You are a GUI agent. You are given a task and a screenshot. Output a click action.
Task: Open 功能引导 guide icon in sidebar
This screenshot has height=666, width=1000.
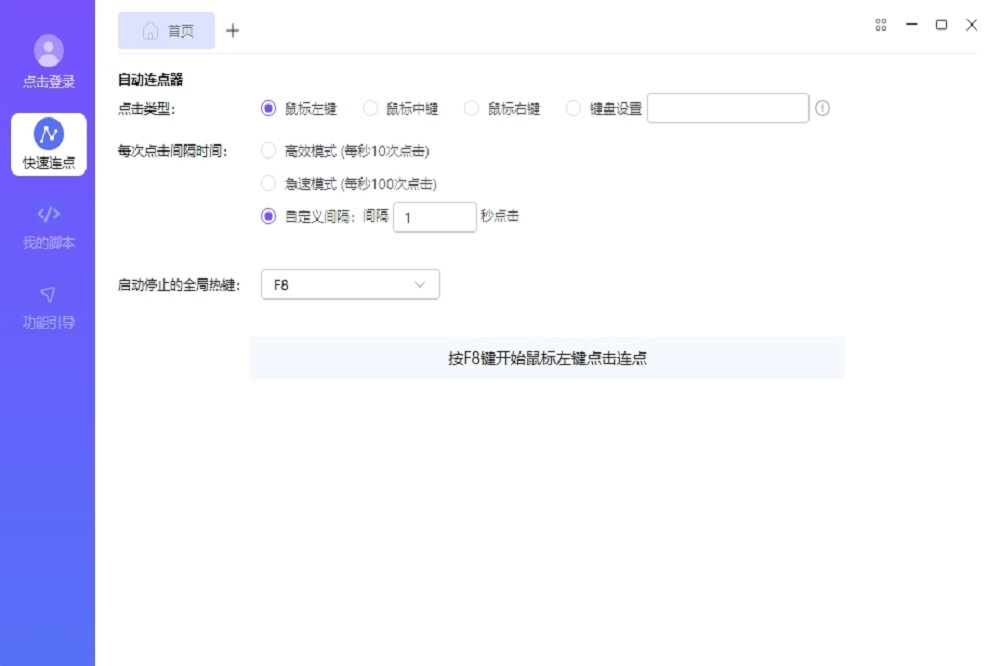[x=48, y=294]
